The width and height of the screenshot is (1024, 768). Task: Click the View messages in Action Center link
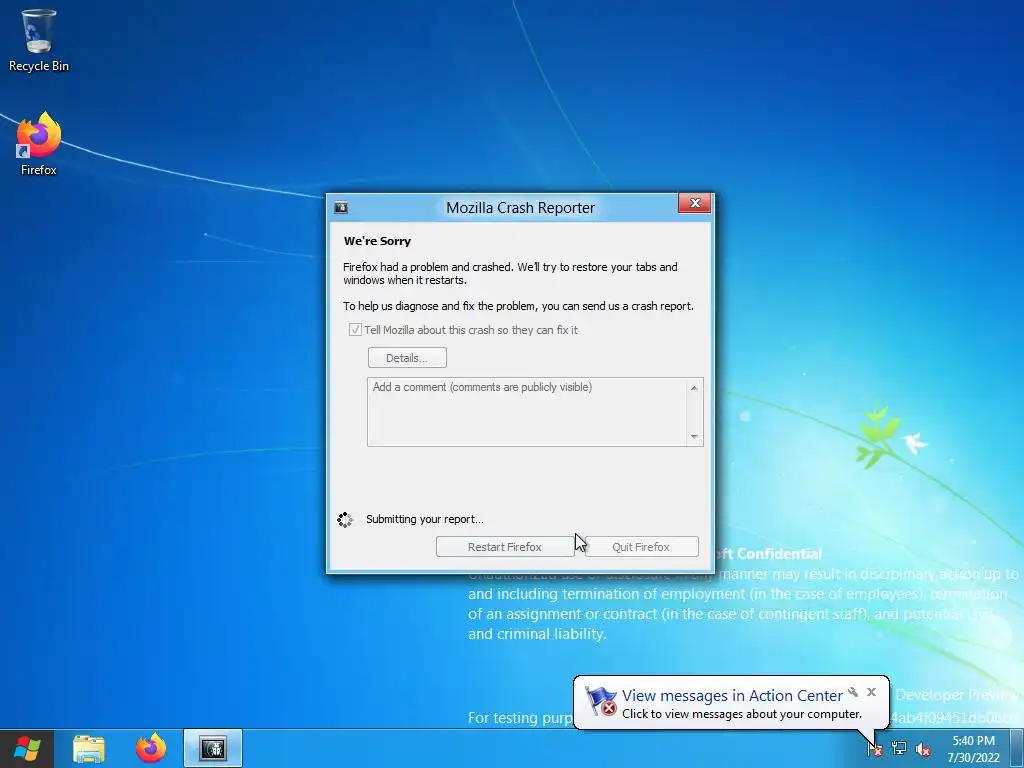coord(732,696)
